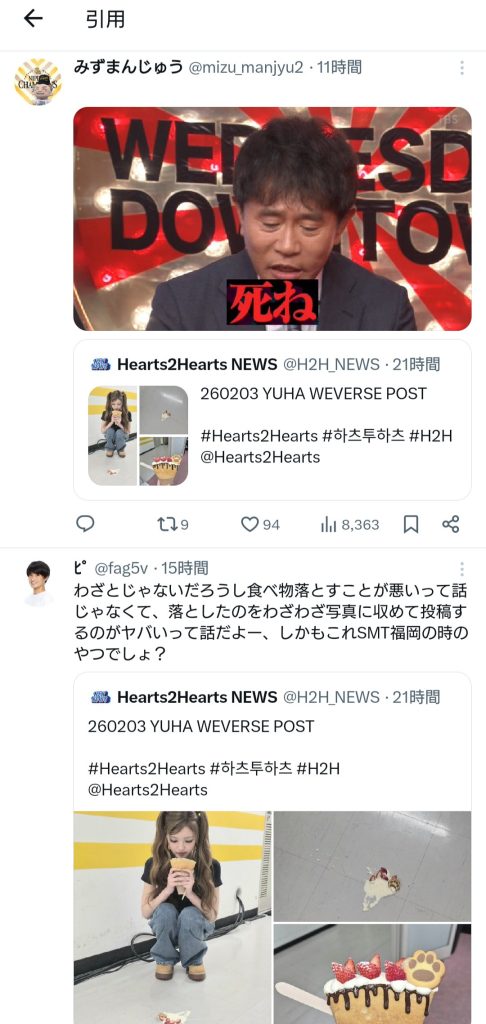Viewport: 486px width, 1024px height.
Task: Open the girl eating crepe photo
Action: tap(172, 917)
